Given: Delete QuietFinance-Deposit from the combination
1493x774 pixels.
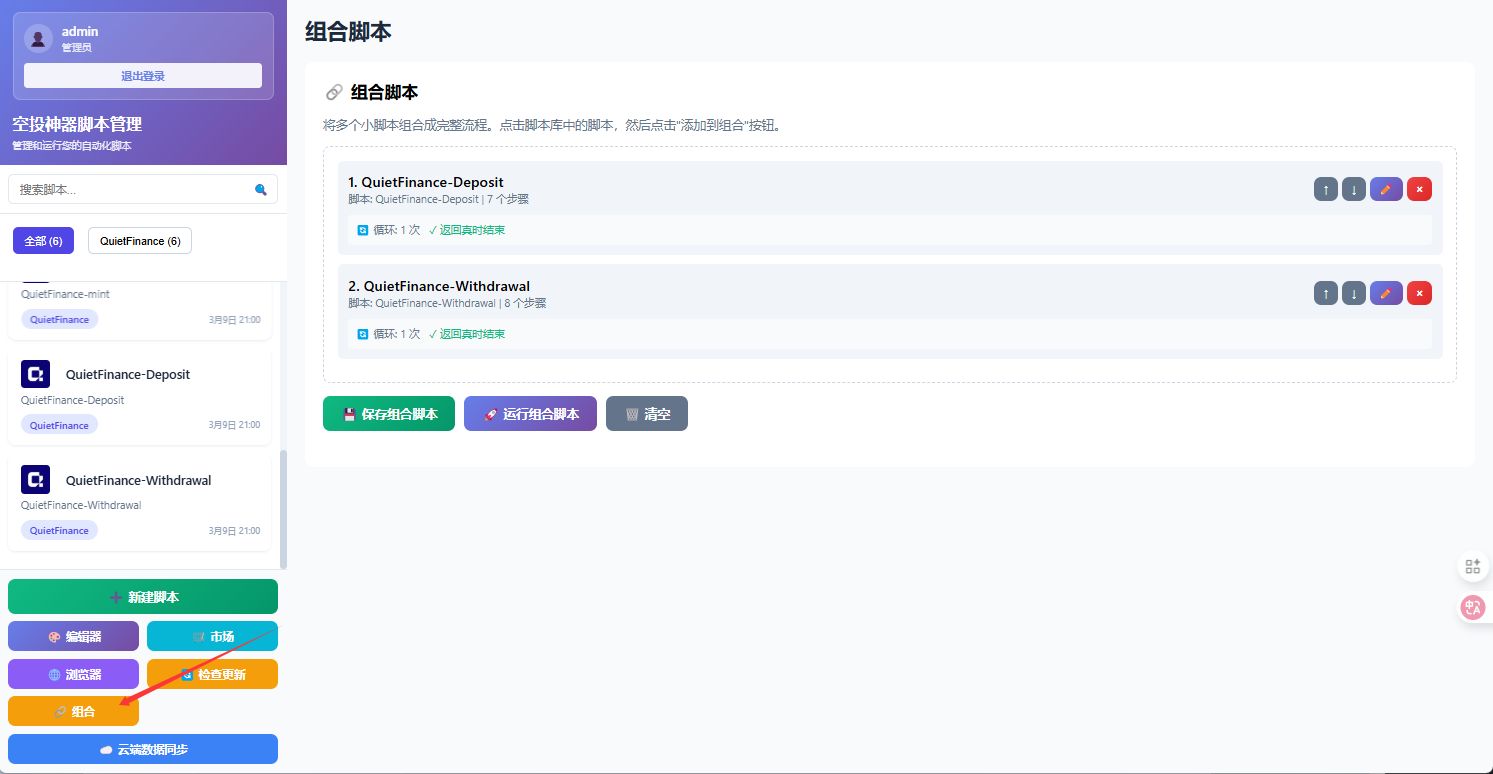Looking at the screenshot, I should (x=1419, y=189).
